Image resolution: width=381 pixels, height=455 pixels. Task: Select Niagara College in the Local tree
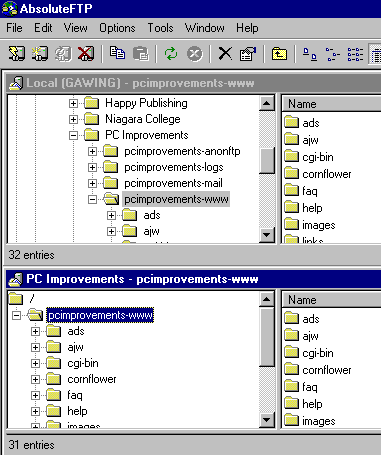coord(143,119)
